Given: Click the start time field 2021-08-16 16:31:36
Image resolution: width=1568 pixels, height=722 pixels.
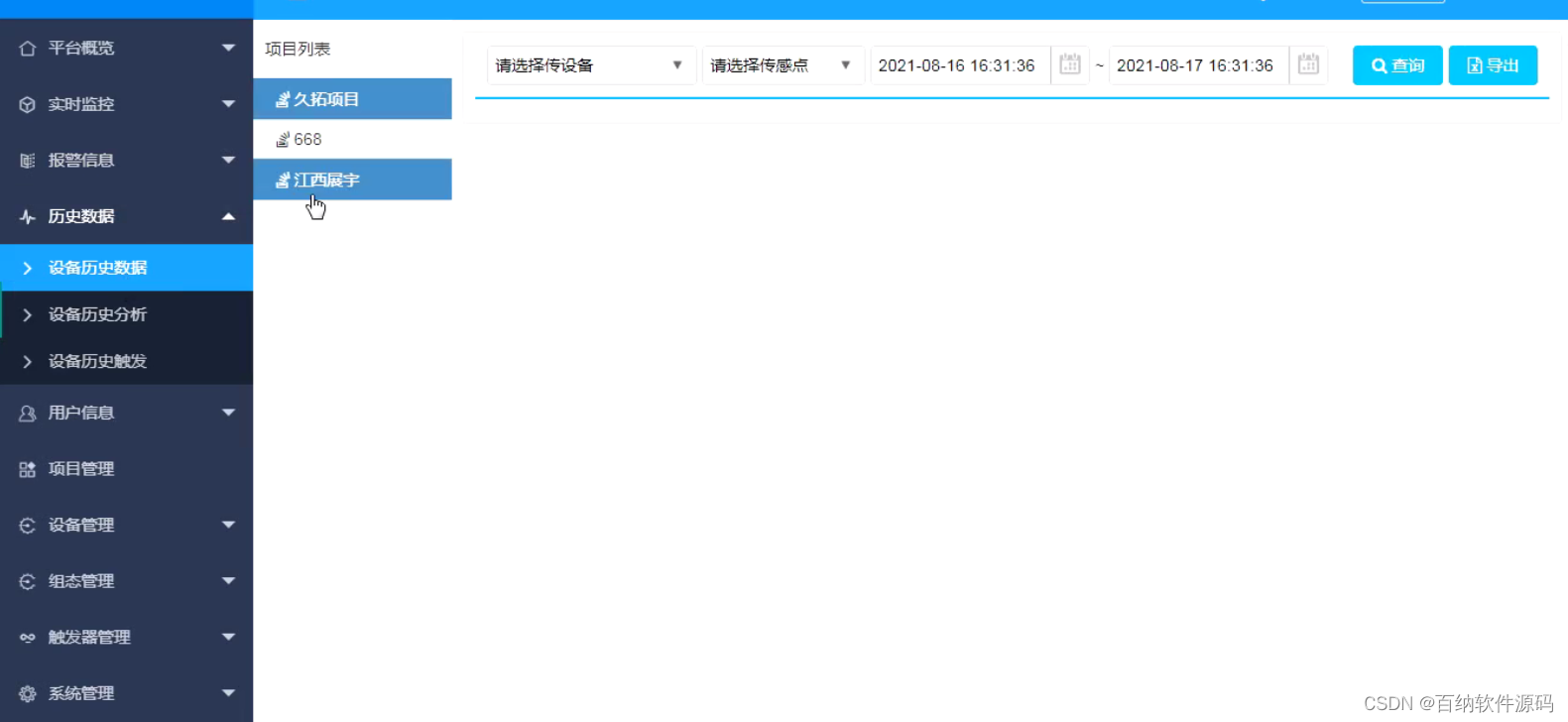Looking at the screenshot, I should click(x=960, y=65).
